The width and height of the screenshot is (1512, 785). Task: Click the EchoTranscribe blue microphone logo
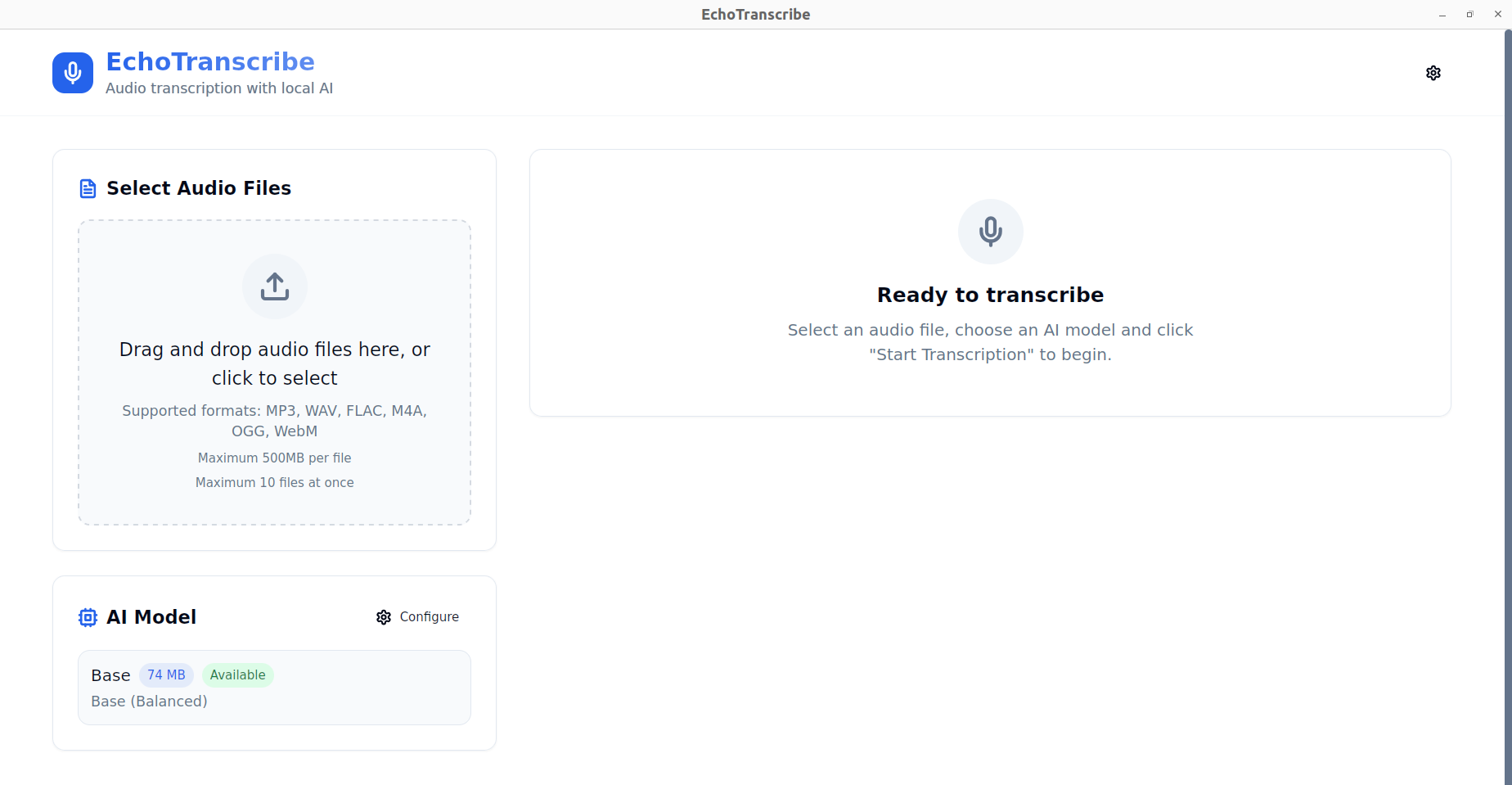(73, 73)
